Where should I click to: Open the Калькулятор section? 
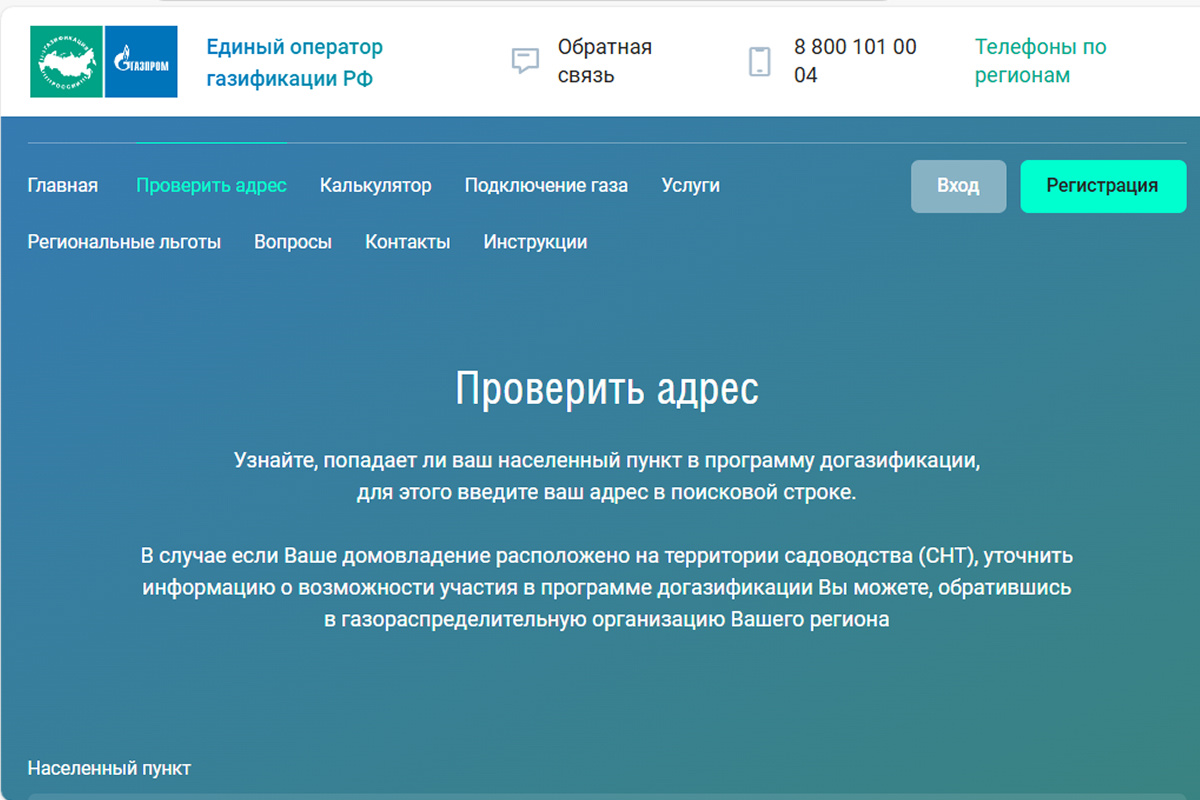point(375,185)
